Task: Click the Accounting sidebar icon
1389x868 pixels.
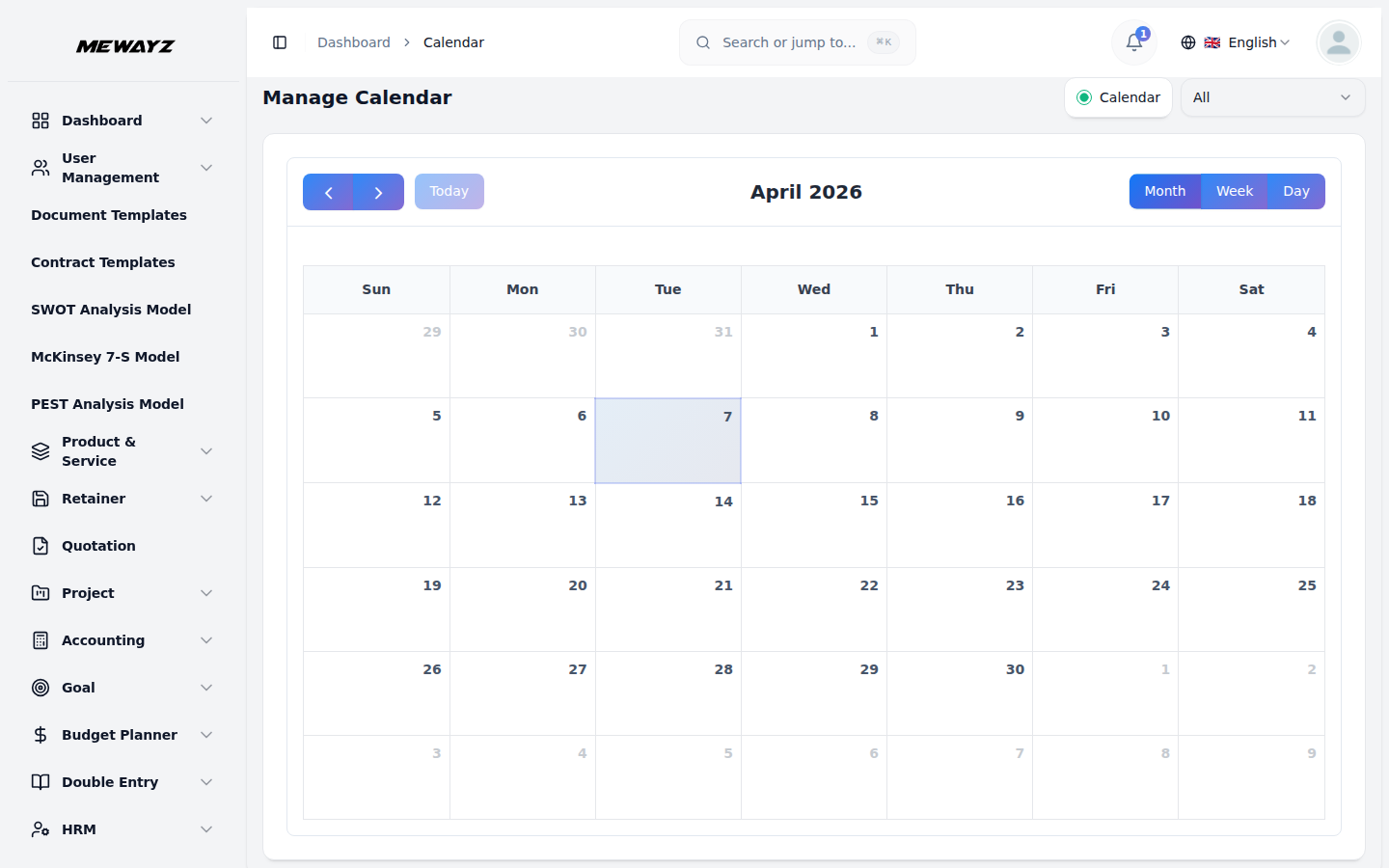Action: point(40,639)
